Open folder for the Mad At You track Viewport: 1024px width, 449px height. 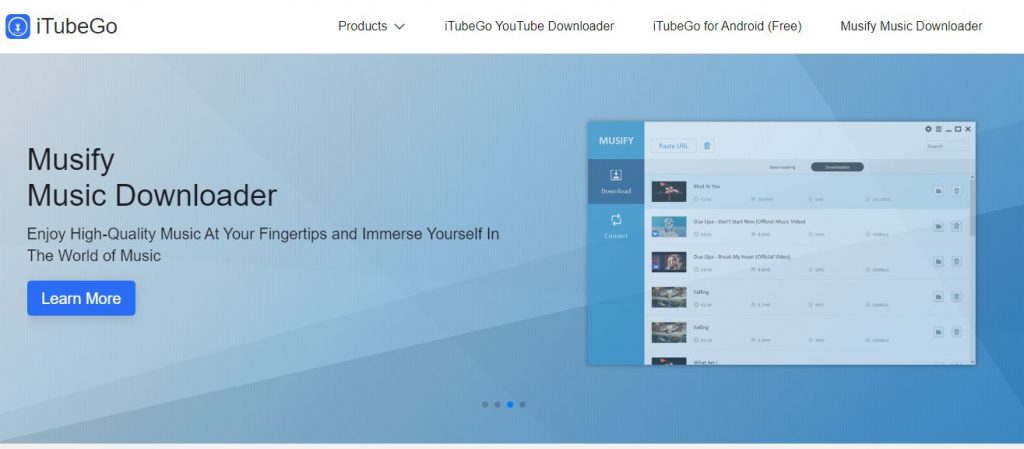pos(938,190)
